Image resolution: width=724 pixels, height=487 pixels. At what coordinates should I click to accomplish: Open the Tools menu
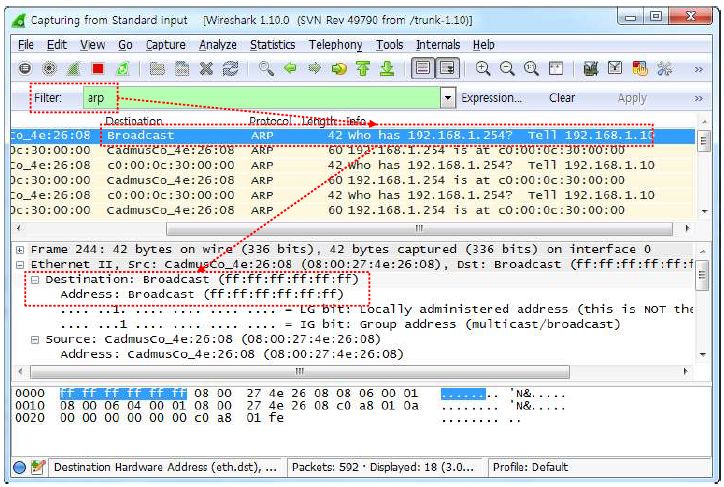coord(390,45)
